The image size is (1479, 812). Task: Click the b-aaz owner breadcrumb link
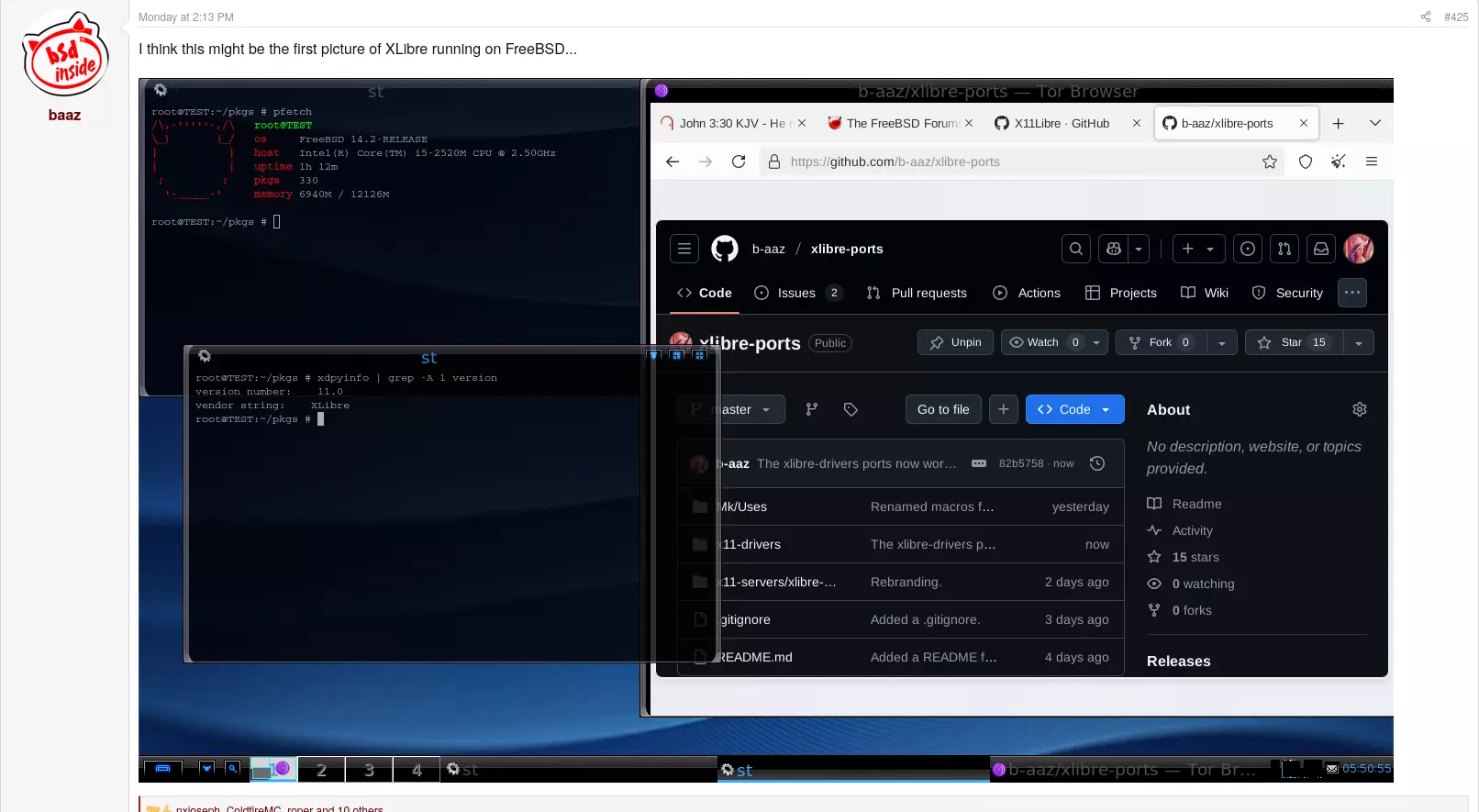769,249
